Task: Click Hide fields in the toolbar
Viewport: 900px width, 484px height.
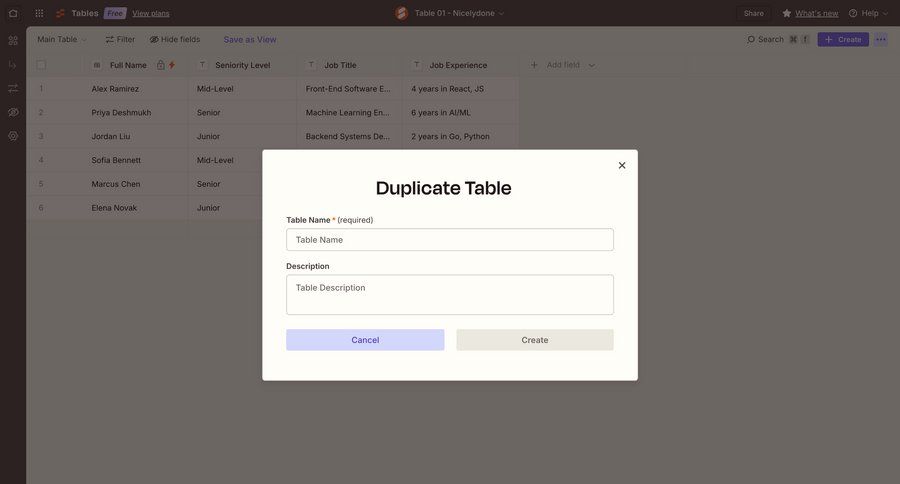Action: (x=175, y=39)
